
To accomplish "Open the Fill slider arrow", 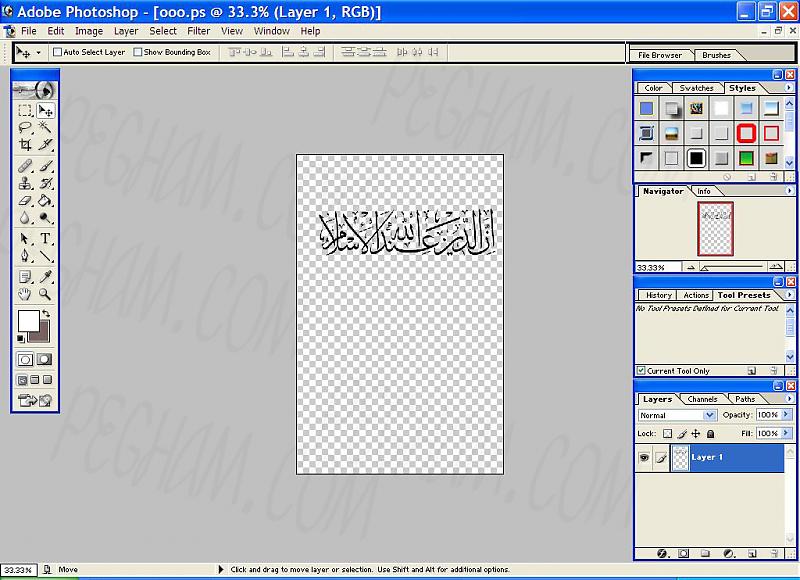I will coord(786,433).
